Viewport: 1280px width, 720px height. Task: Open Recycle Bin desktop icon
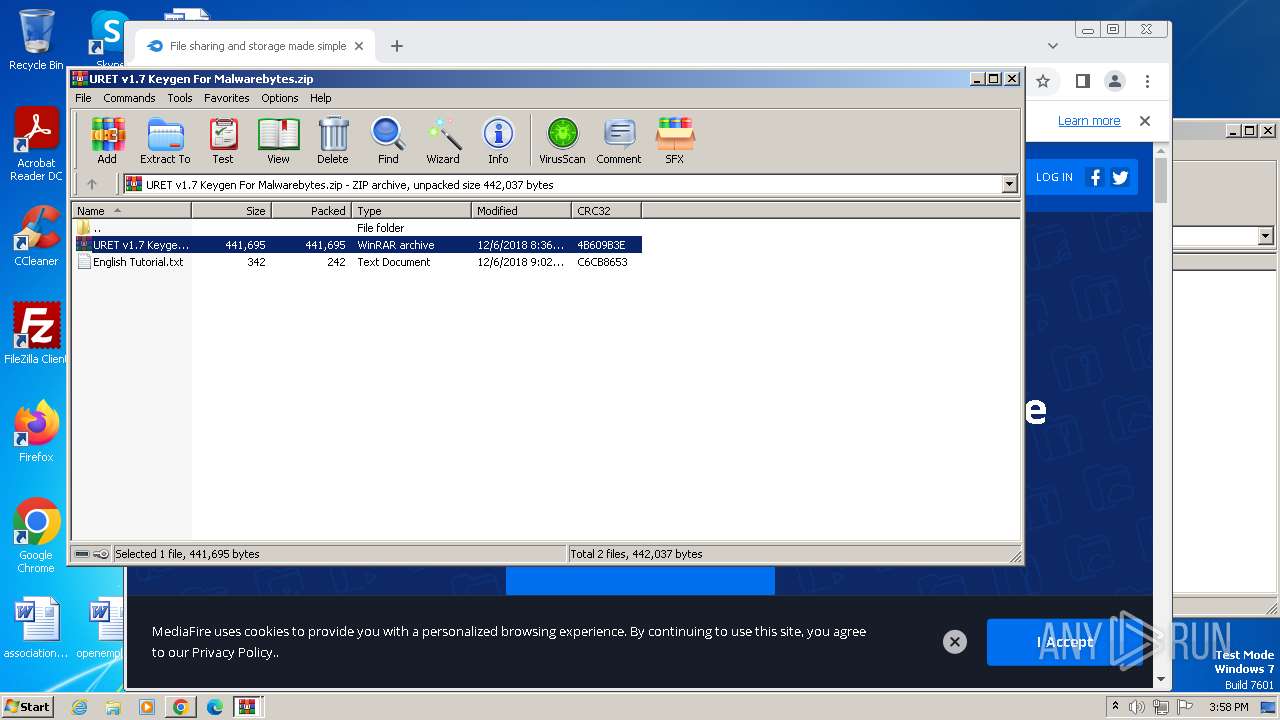pos(36,40)
